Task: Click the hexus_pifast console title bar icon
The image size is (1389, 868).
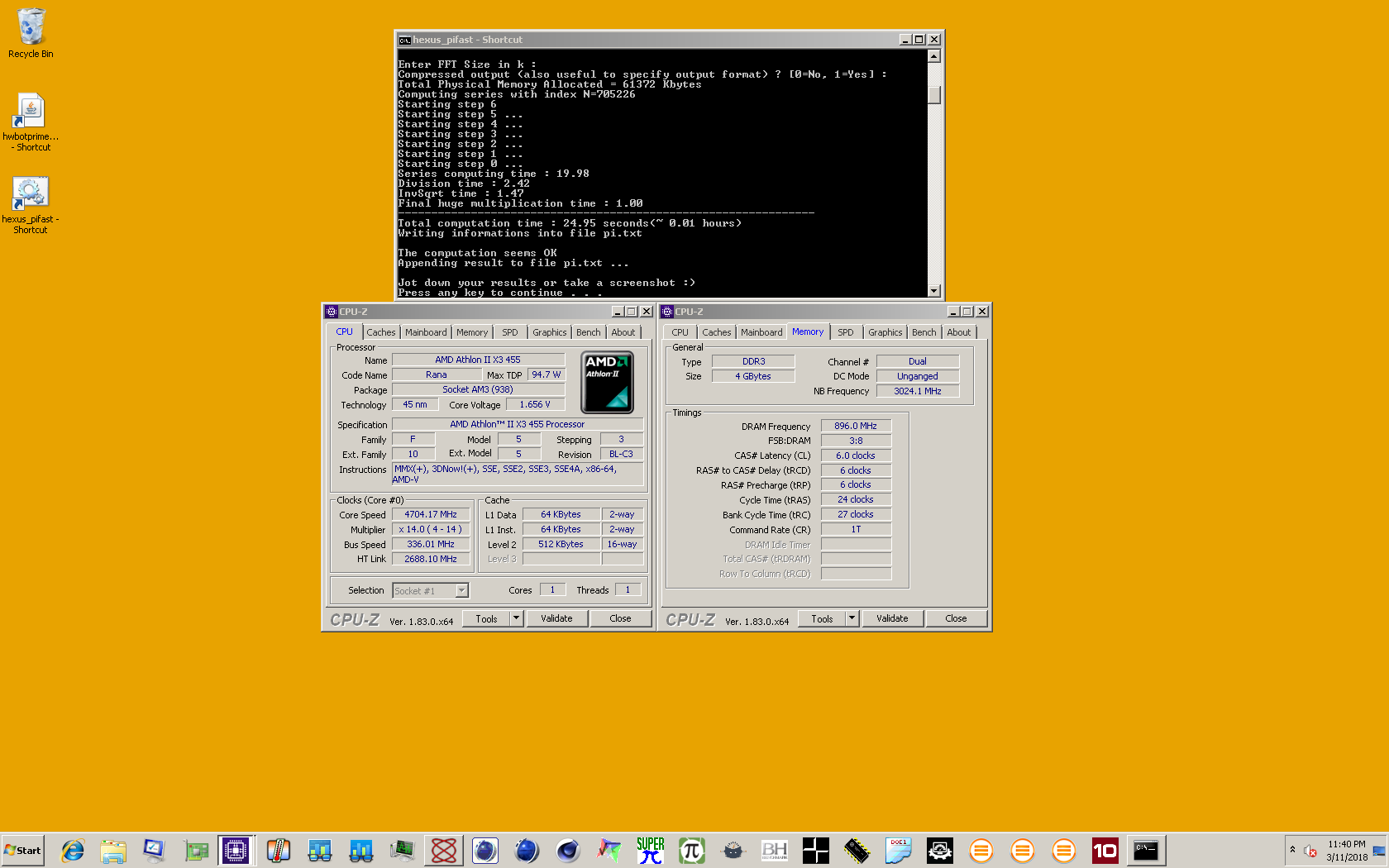Action: point(404,40)
